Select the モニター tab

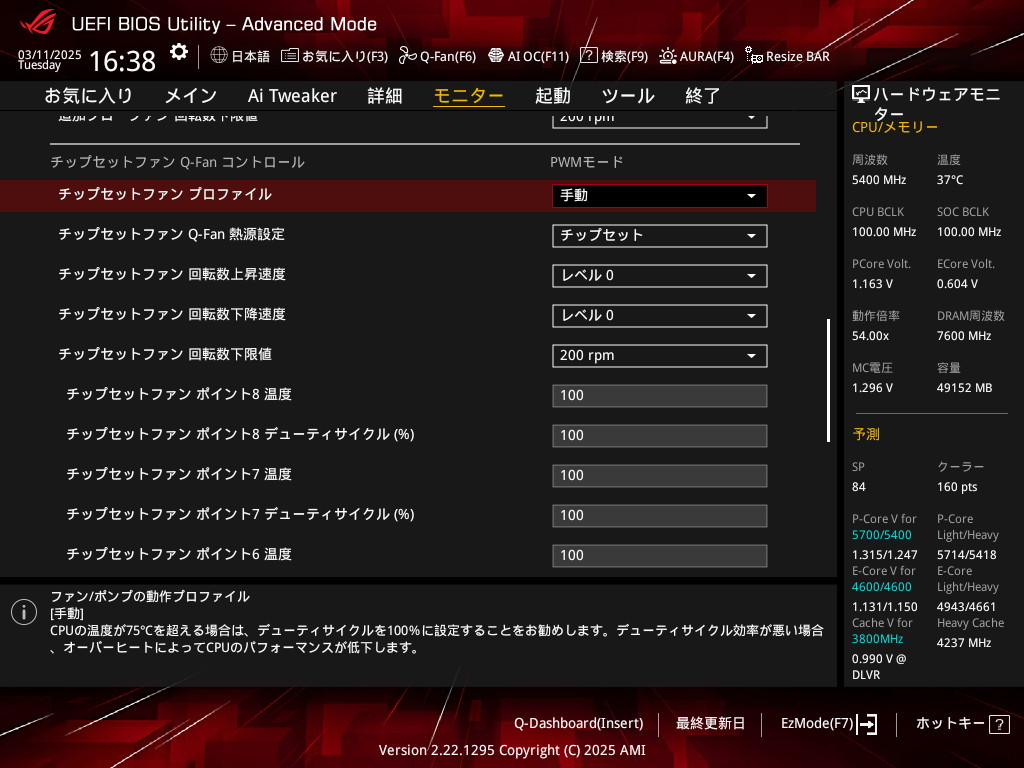pos(469,96)
